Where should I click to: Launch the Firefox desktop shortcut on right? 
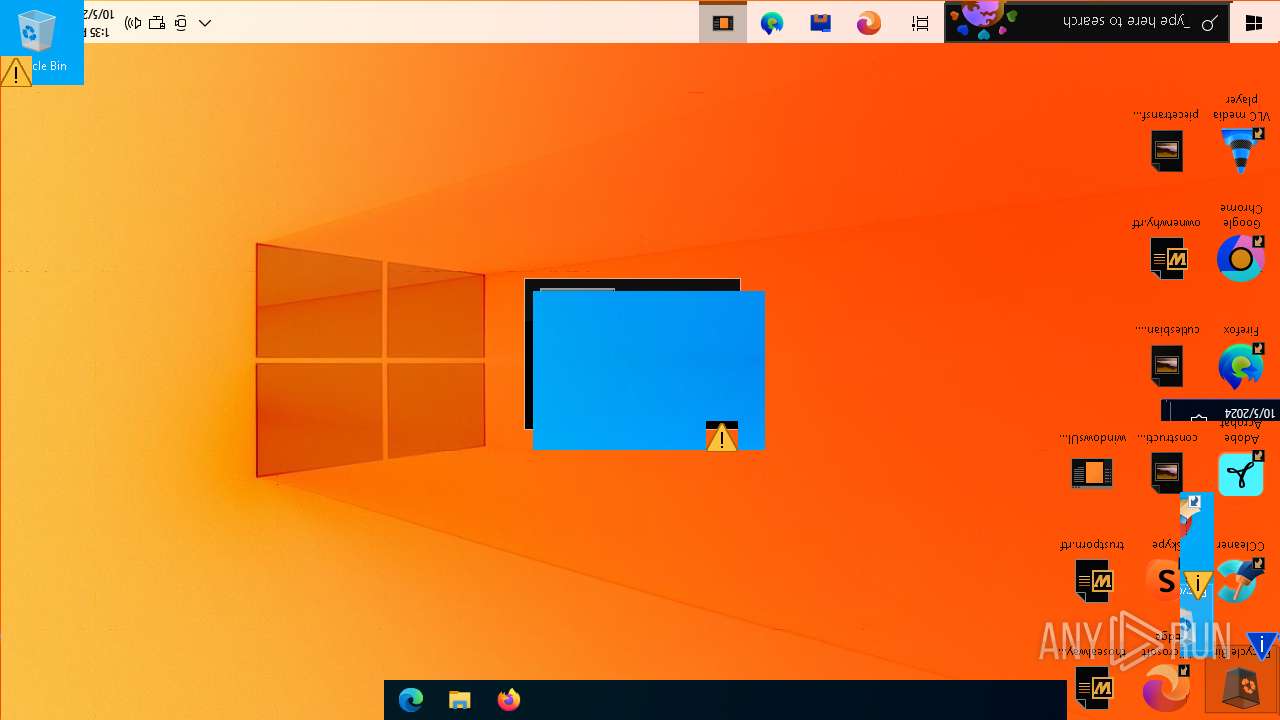click(1241, 367)
